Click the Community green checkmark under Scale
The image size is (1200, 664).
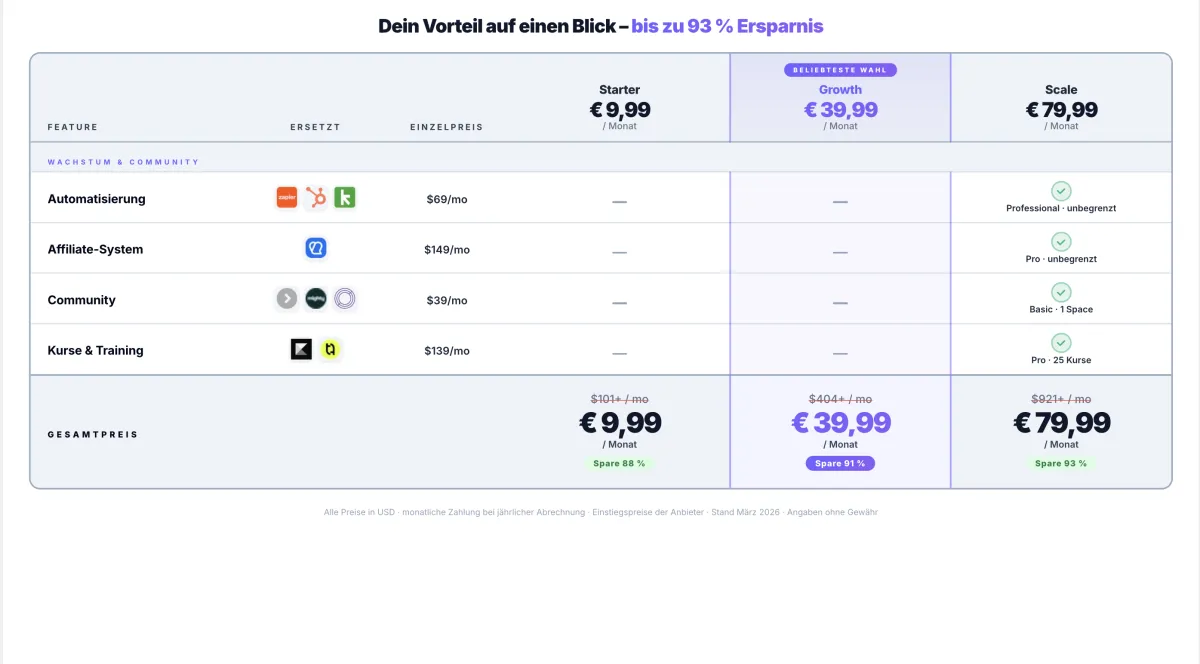[1061, 292]
